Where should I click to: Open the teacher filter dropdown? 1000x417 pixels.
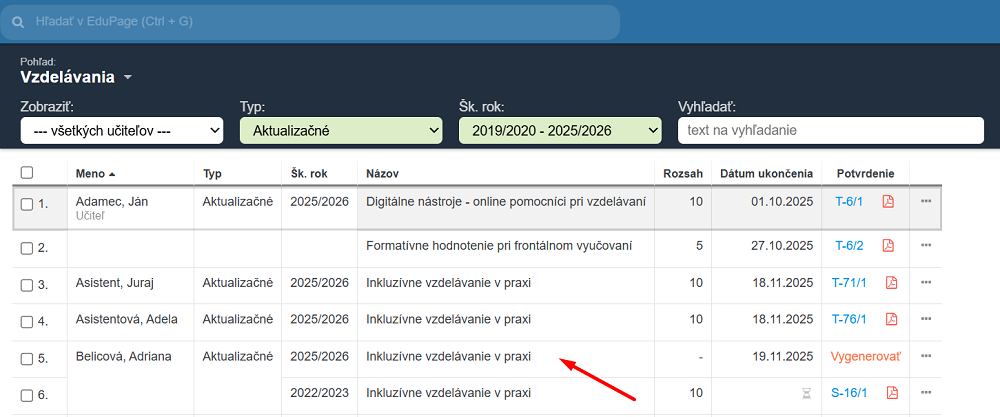(122, 130)
